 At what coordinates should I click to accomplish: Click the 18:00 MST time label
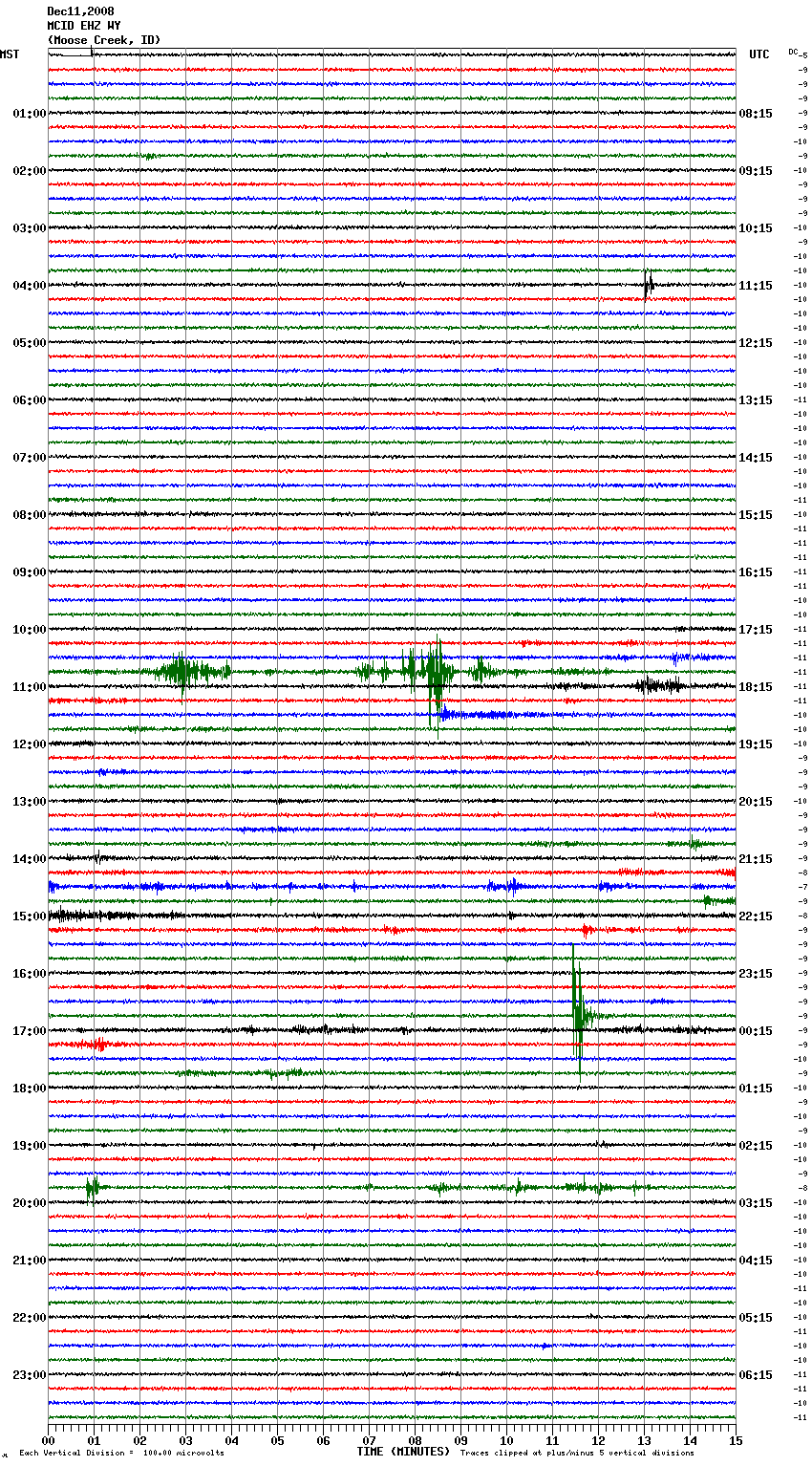[30, 1089]
